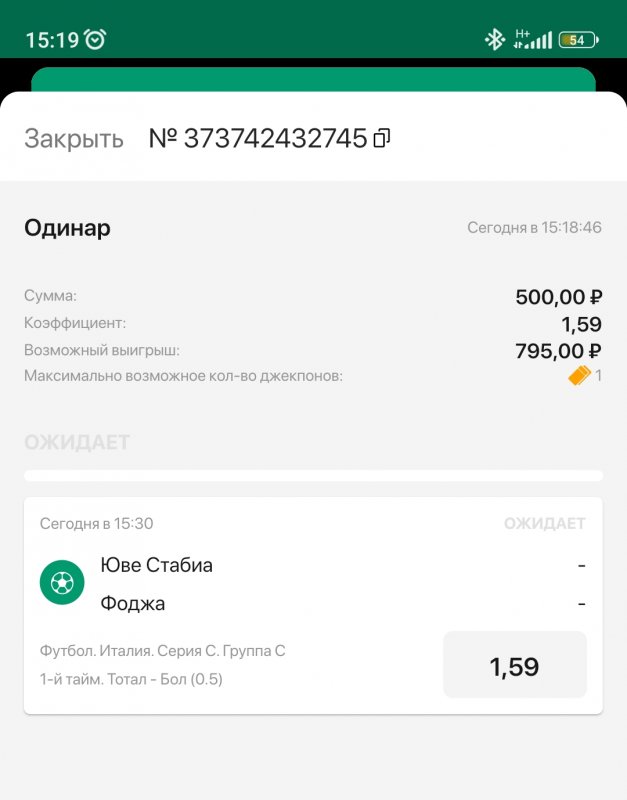This screenshot has width=627, height=800.
Task: Tap the Одинар bet type heading
Action: coord(67,228)
